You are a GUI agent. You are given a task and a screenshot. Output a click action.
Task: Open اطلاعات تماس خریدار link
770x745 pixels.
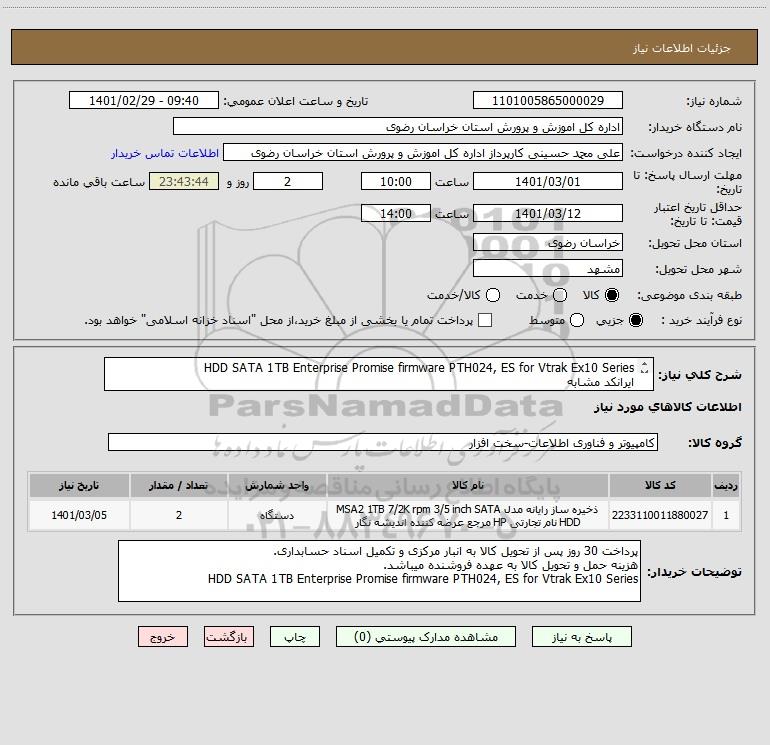point(165,153)
